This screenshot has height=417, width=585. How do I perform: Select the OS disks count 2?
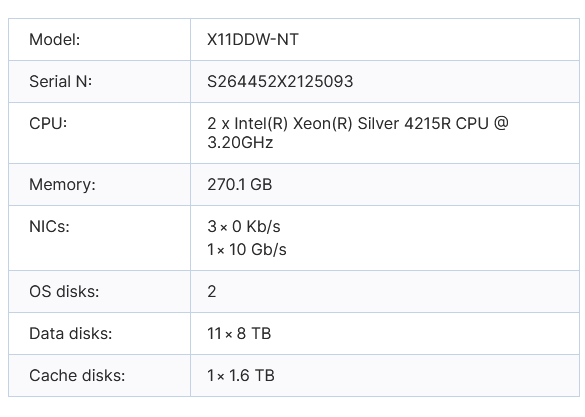(212, 291)
